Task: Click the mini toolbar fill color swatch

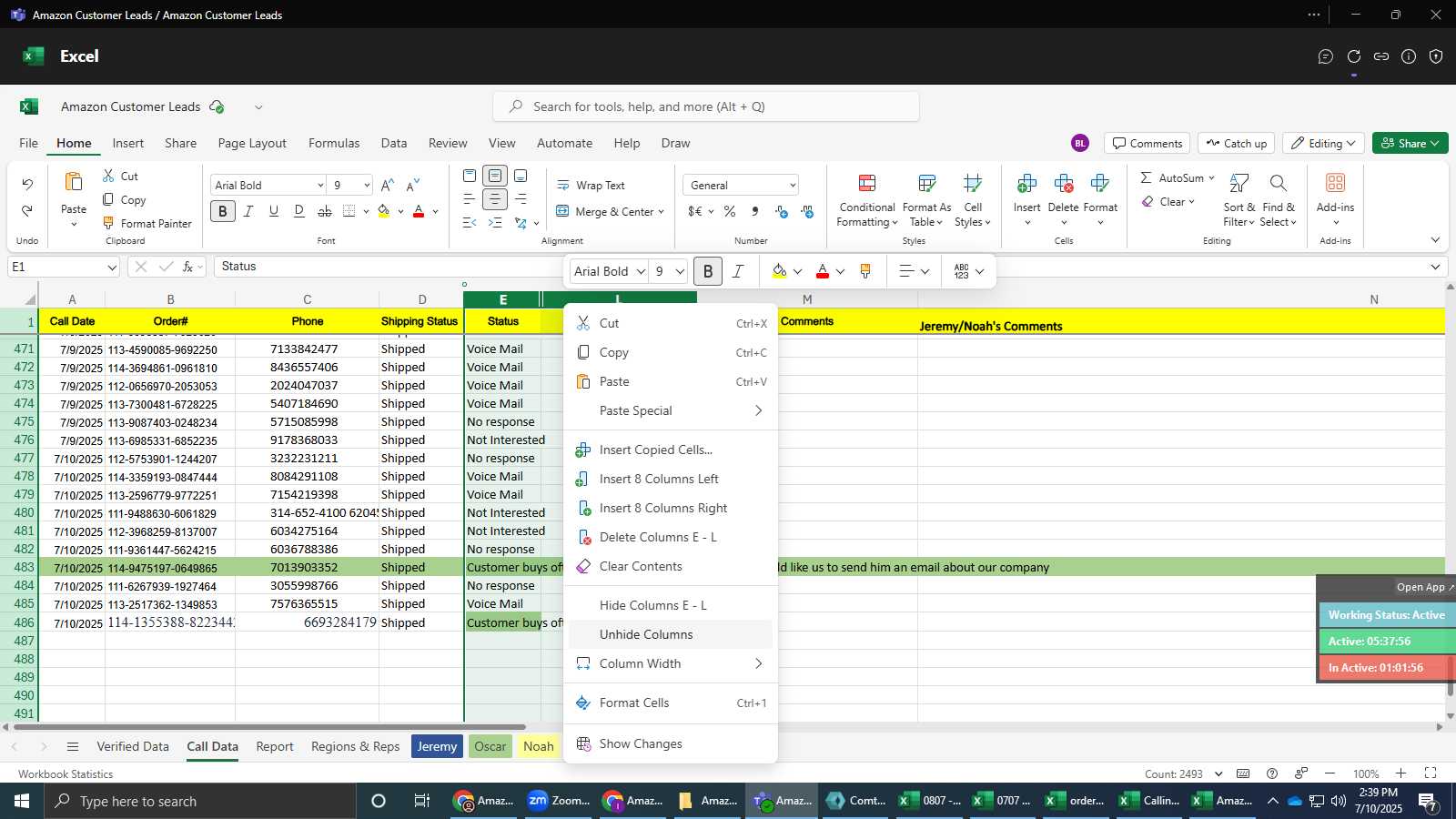Action: tap(779, 271)
